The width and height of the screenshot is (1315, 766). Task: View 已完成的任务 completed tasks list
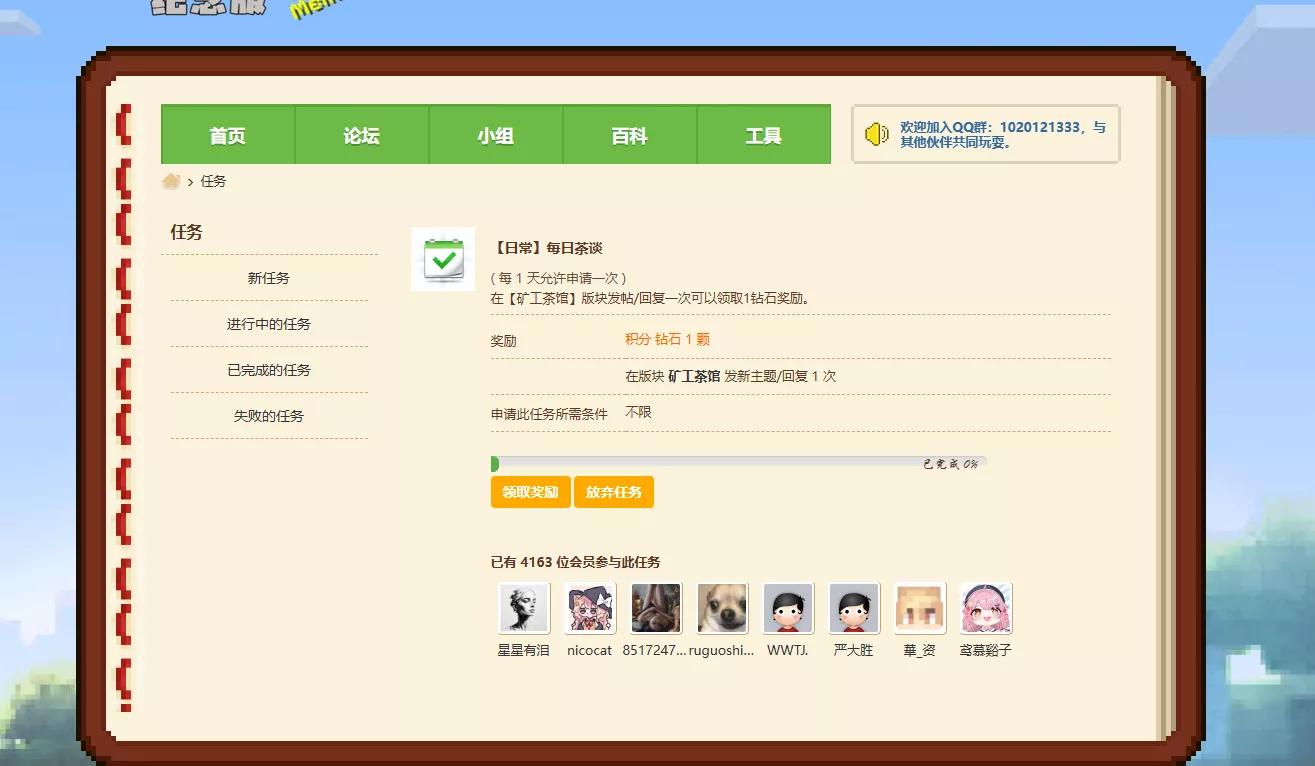click(269, 370)
